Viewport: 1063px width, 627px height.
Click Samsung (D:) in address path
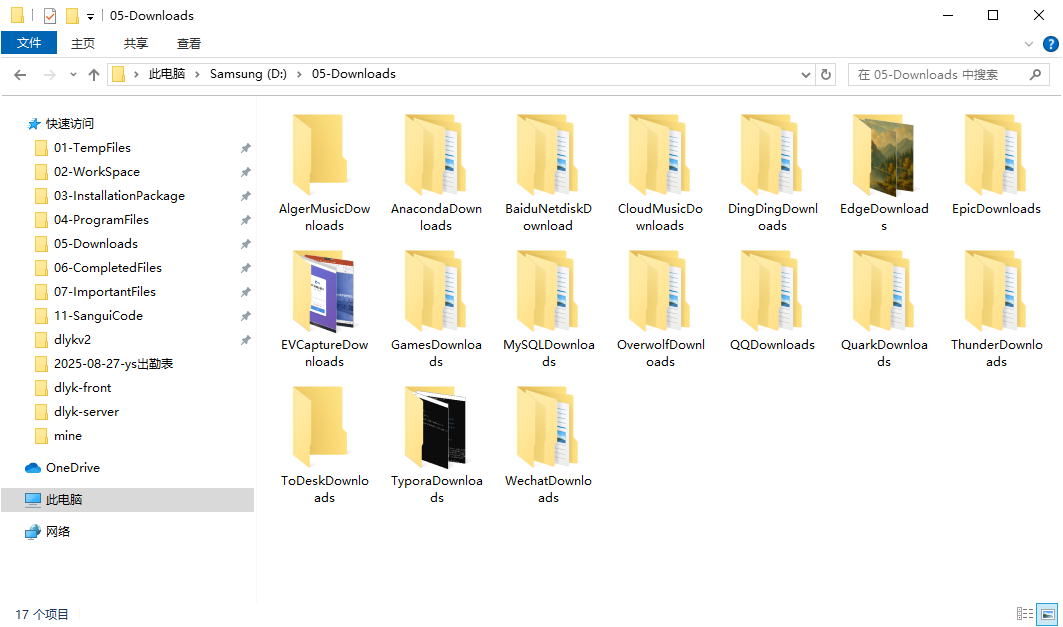tap(248, 74)
